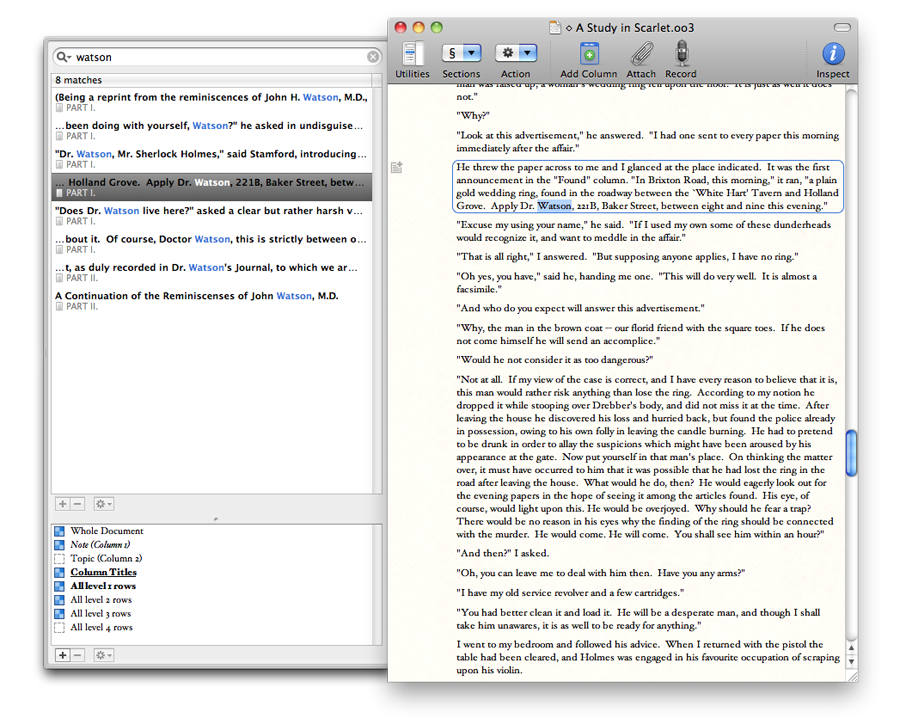Select the match 'A Continuation of the Reminiscenses'

pyautogui.click(x=212, y=301)
